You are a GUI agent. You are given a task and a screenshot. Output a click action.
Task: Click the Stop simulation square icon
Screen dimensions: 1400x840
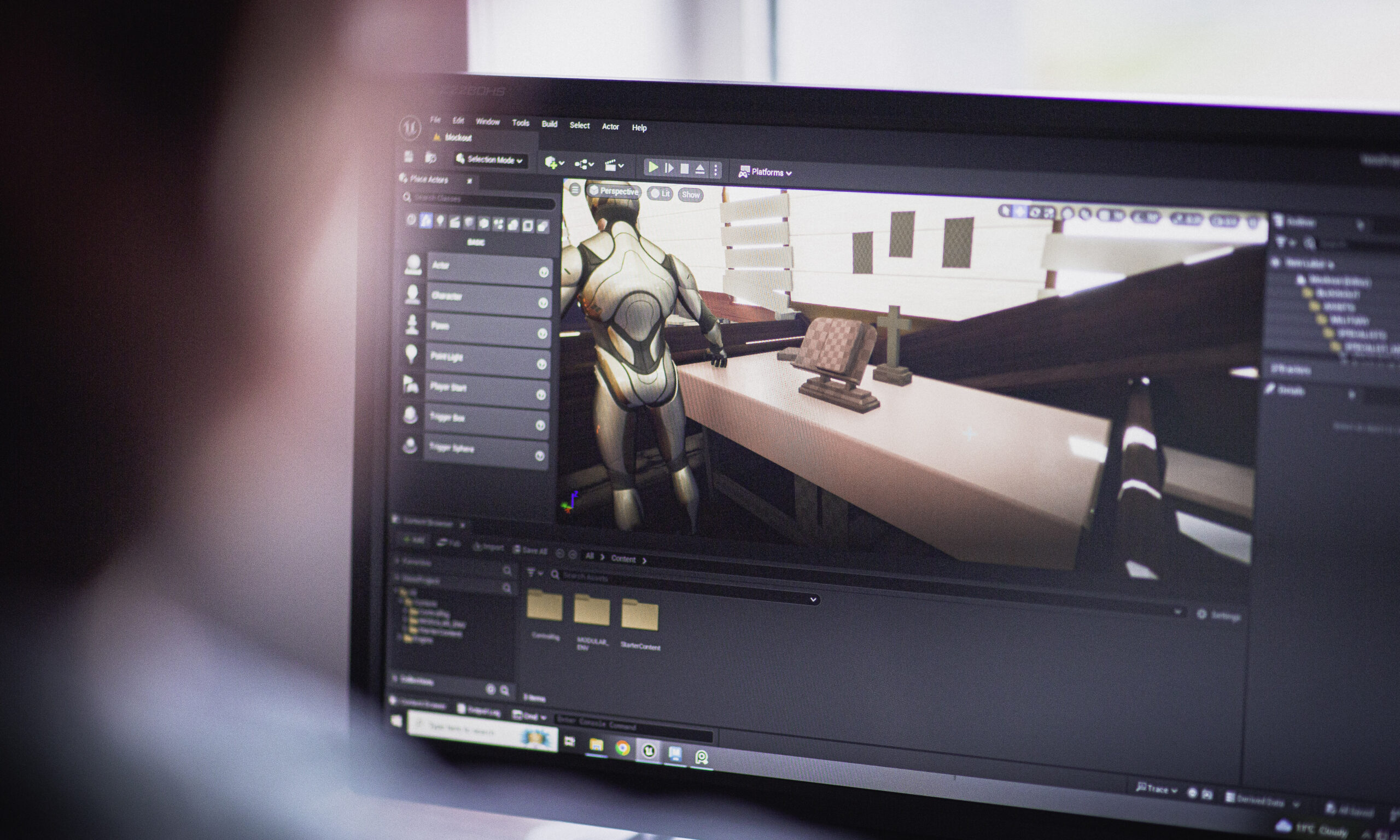pyautogui.click(x=685, y=168)
